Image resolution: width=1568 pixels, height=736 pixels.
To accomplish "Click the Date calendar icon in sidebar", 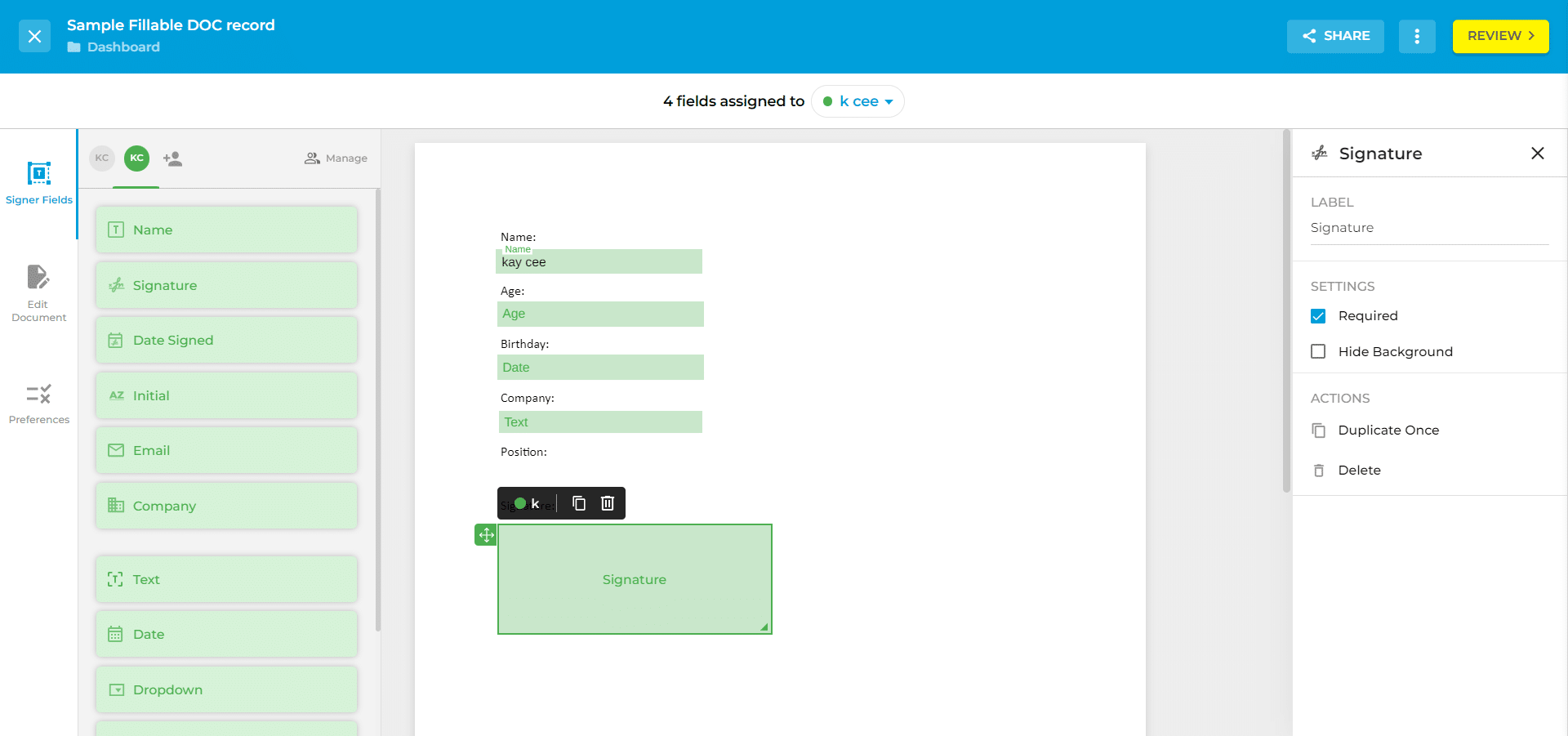I will point(115,635).
